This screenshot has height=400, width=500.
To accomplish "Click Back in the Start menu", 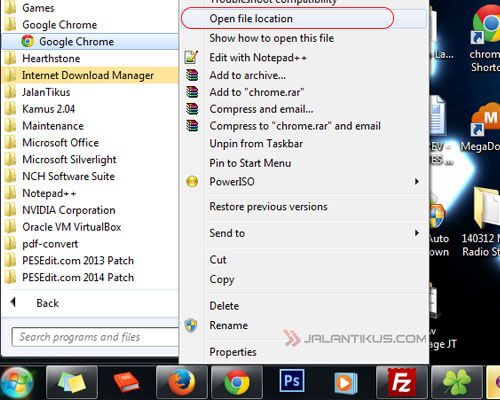I will point(47,303).
